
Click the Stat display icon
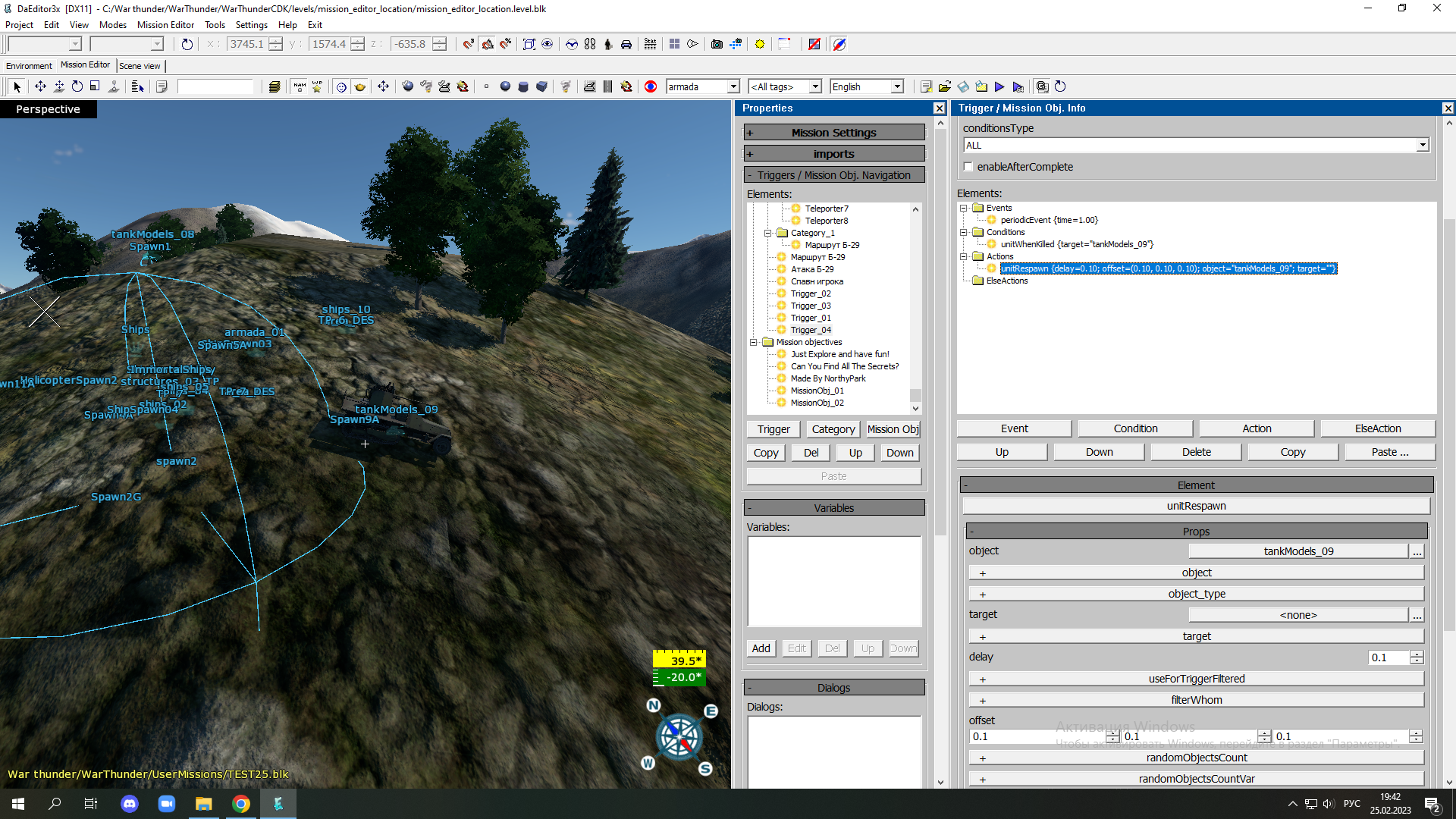tap(650, 44)
